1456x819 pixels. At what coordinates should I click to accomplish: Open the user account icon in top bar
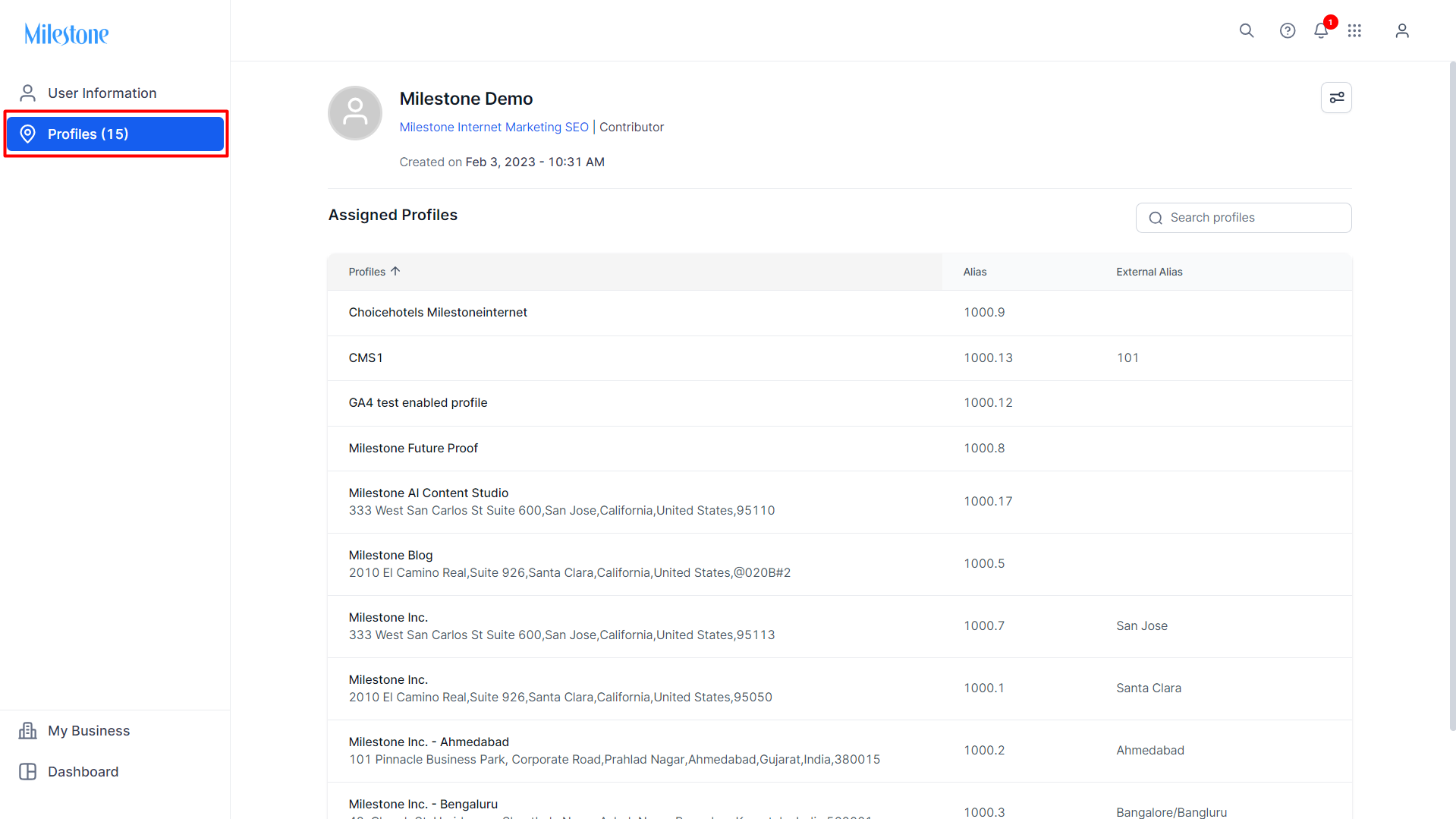(x=1402, y=30)
